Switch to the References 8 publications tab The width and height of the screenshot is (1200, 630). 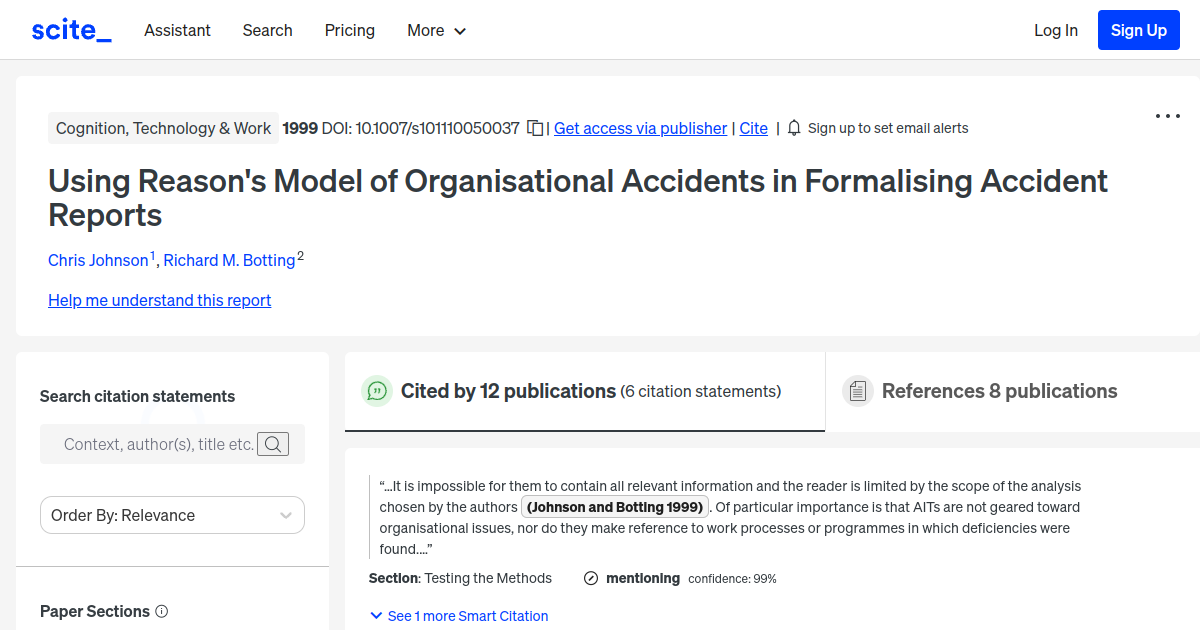click(x=999, y=391)
